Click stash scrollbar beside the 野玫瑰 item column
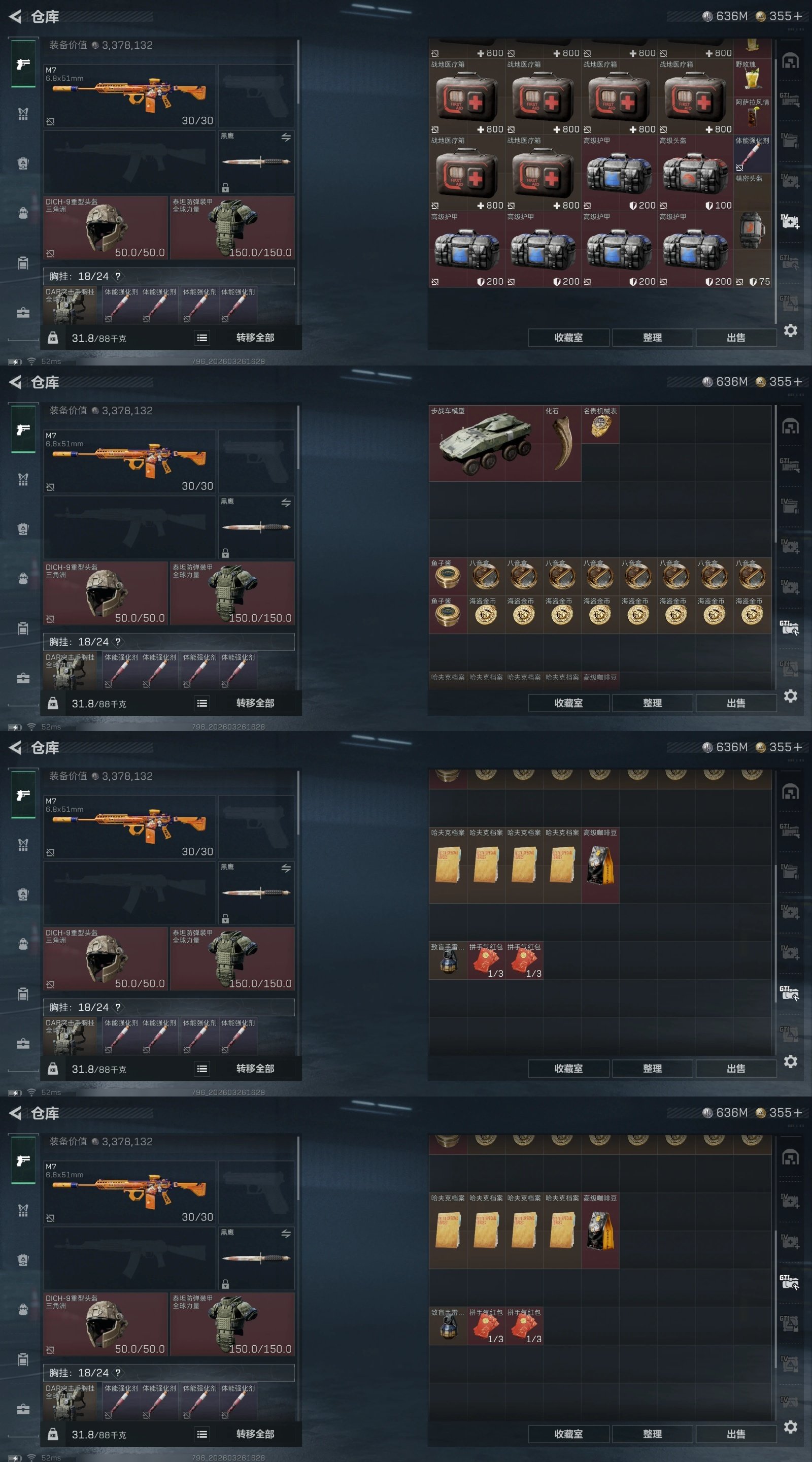Screen dimensions: 812x1462 click(x=775, y=182)
